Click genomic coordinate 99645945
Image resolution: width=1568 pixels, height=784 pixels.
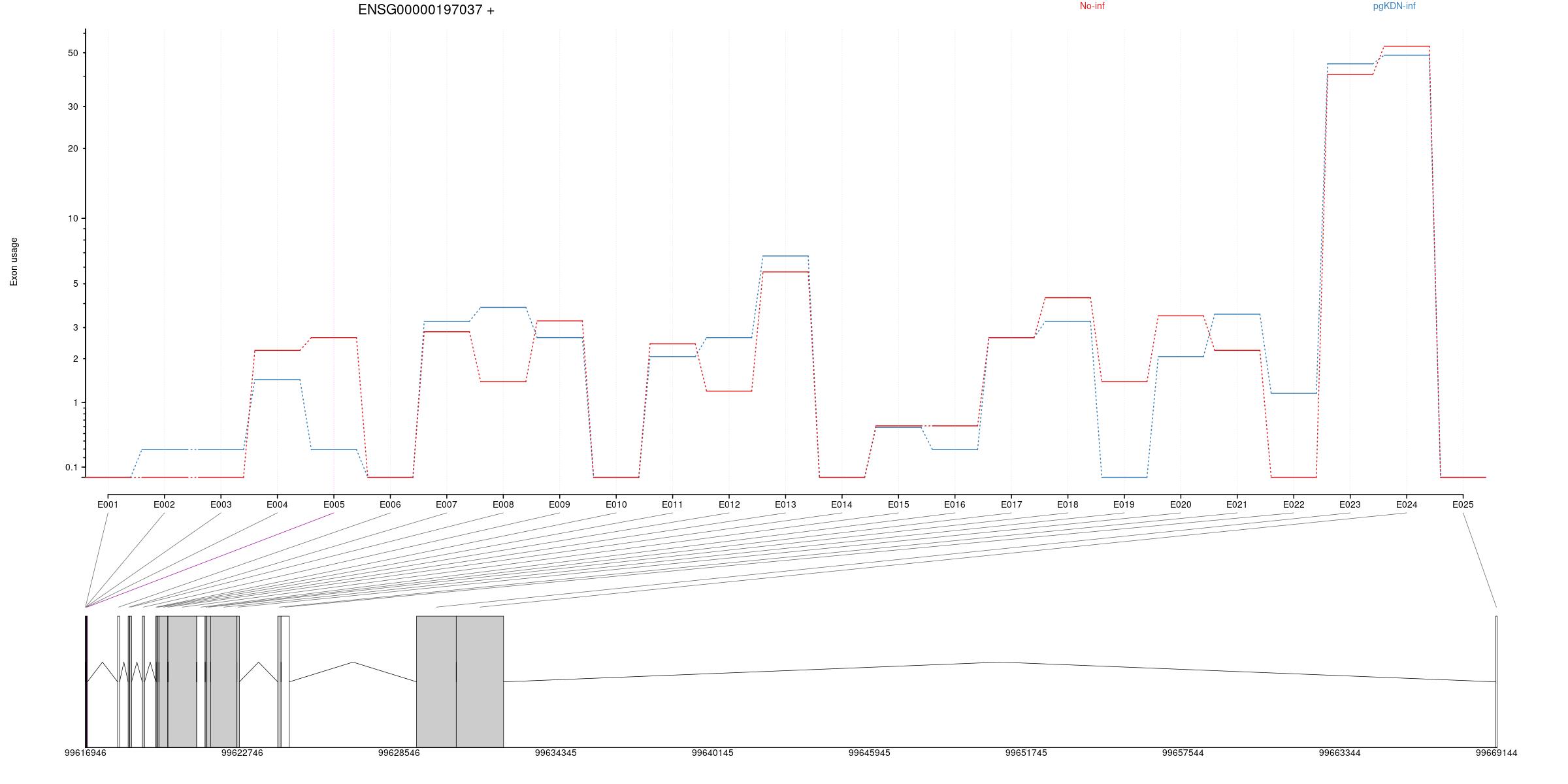click(x=870, y=753)
